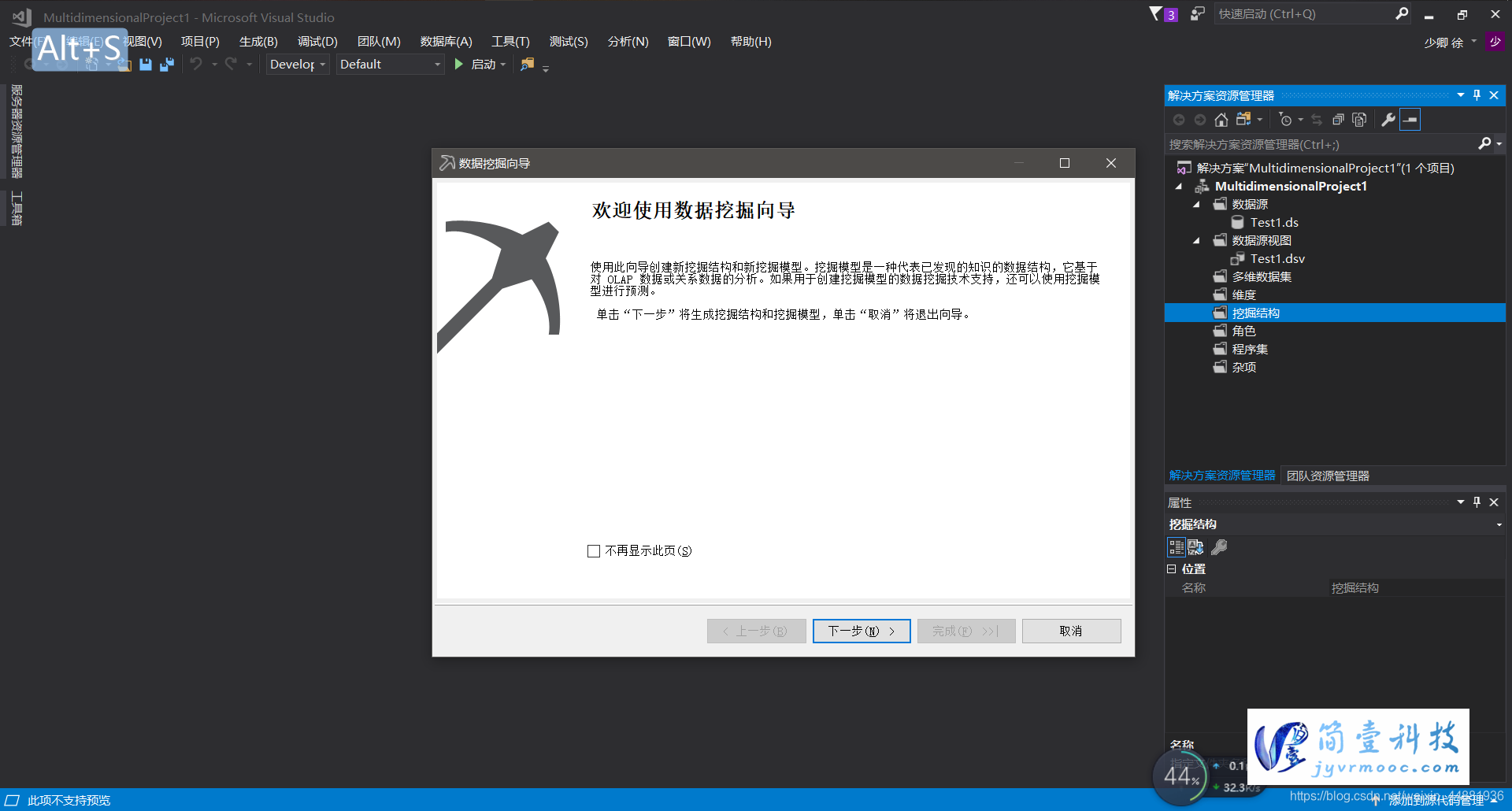Click the Save All icon
This screenshot has width=1512, height=811.
pyautogui.click(x=167, y=65)
